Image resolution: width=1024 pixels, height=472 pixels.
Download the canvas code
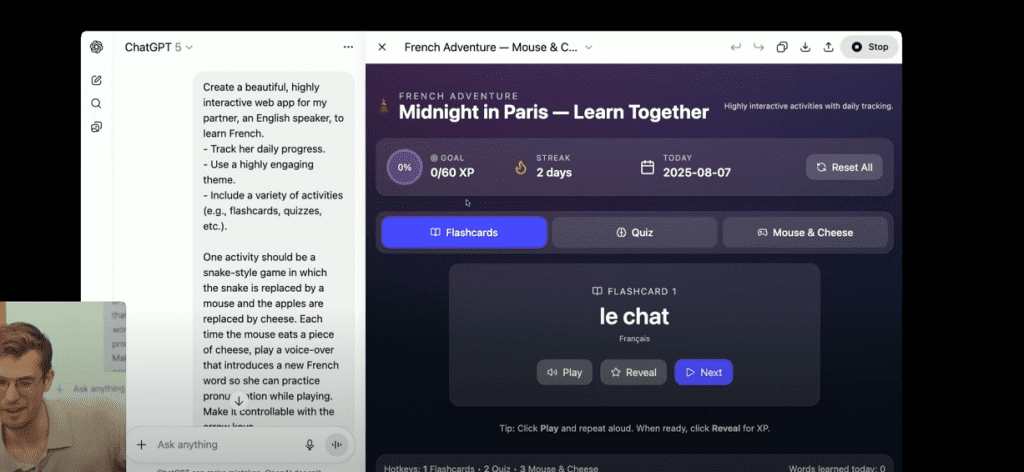click(805, 47)
